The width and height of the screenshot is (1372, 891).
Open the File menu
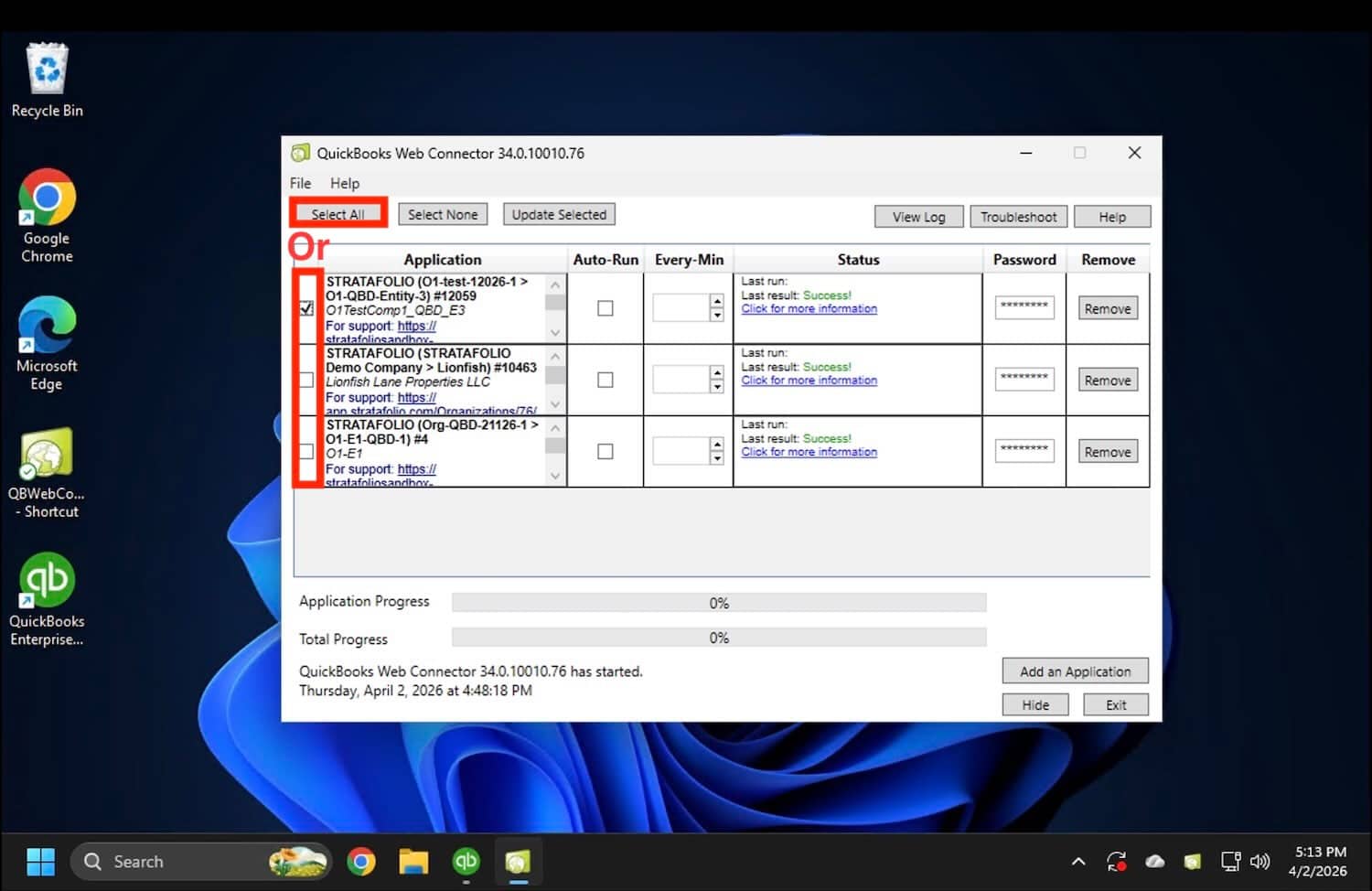(300, 183)
